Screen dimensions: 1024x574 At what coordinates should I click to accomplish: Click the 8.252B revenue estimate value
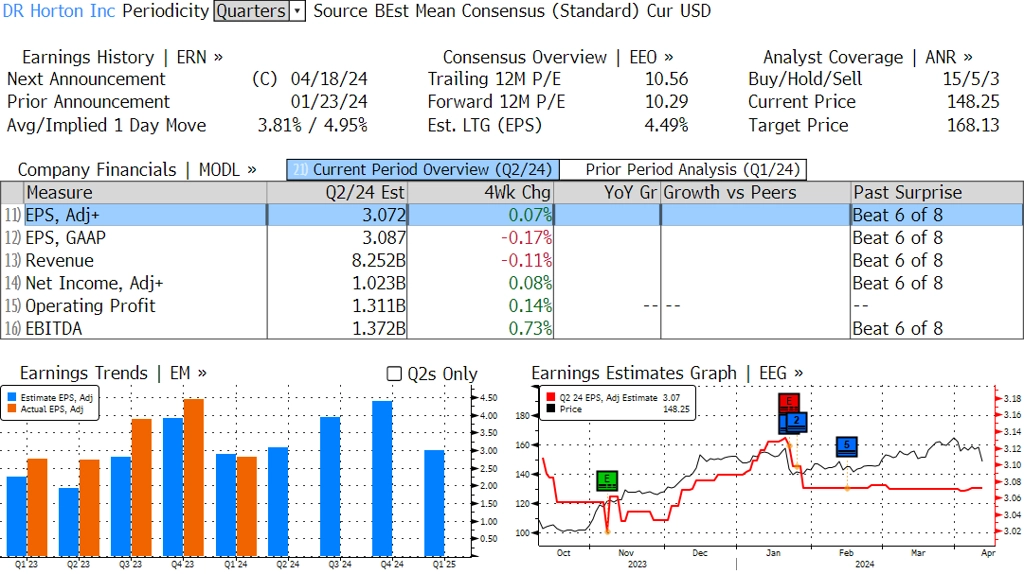tap(379, 261)
